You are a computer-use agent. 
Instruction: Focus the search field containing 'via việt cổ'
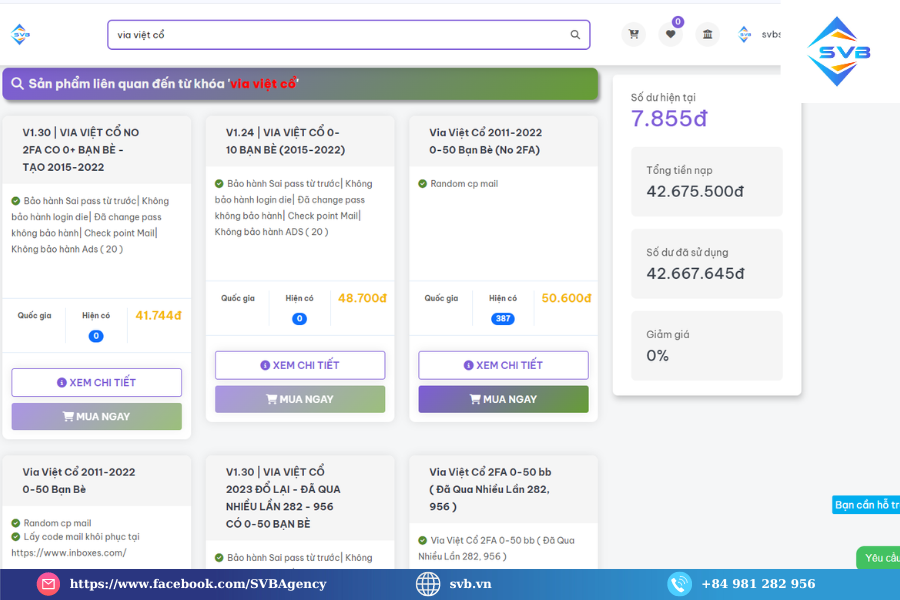[348, 35]
